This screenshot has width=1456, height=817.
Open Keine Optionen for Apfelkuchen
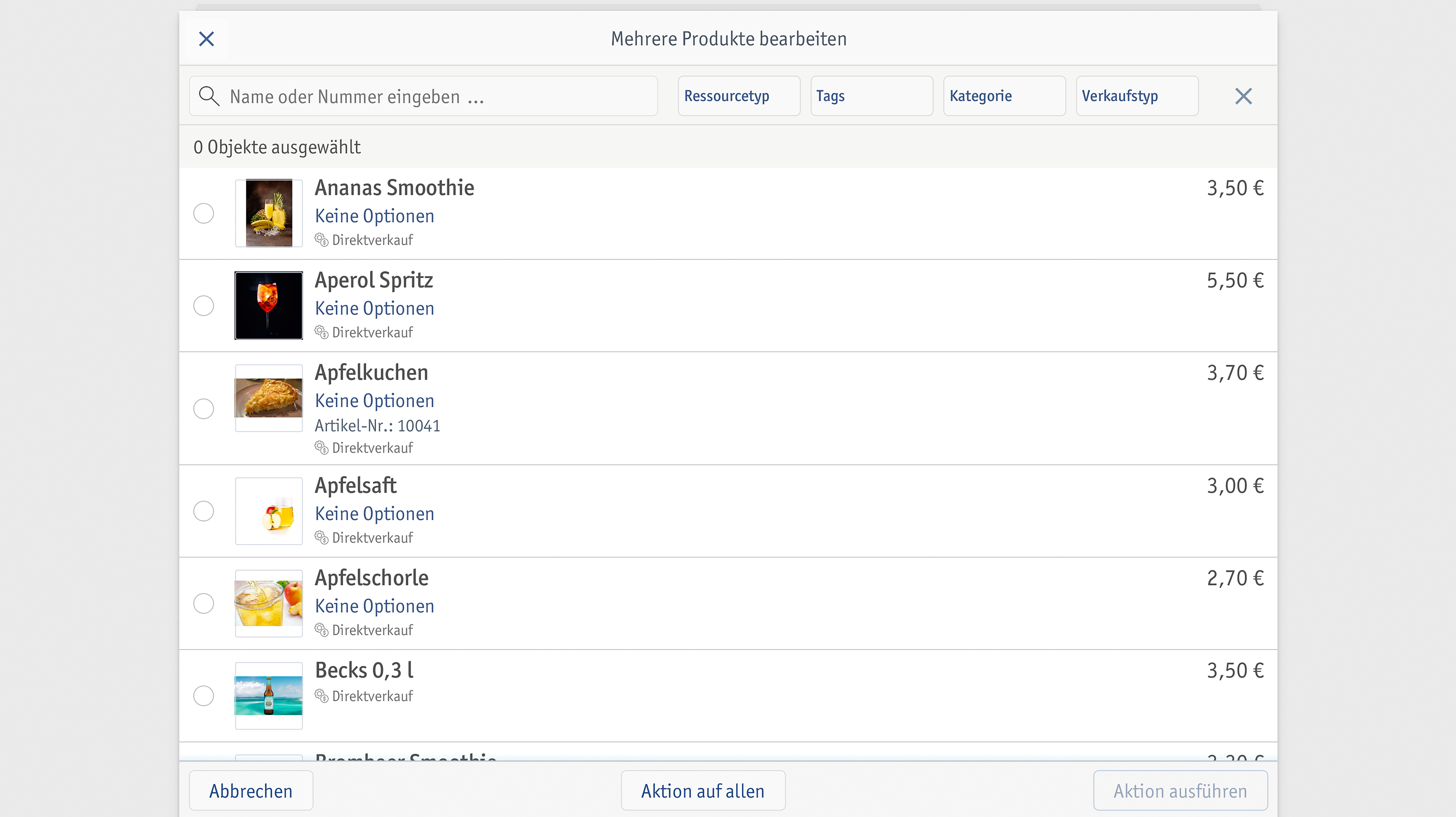click(x=375, y=401)
